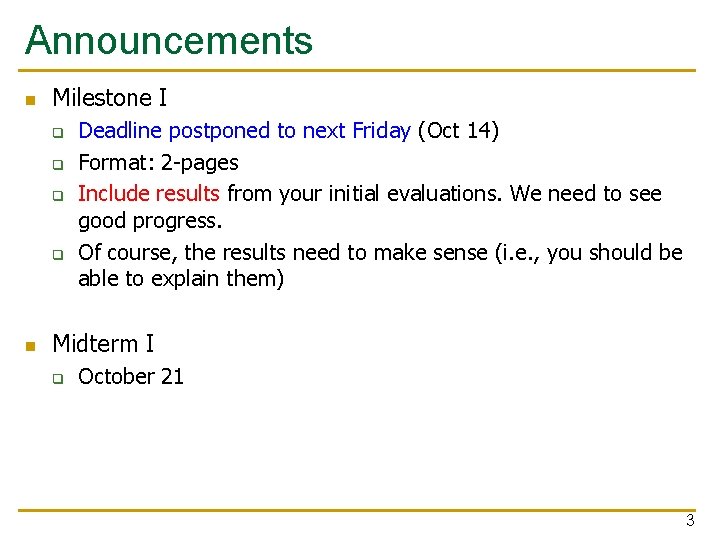Image resolution: width=720 pixels, height=540 pixels.
Task: Click the October 21 date line
Action: click(x=131, y=377)
